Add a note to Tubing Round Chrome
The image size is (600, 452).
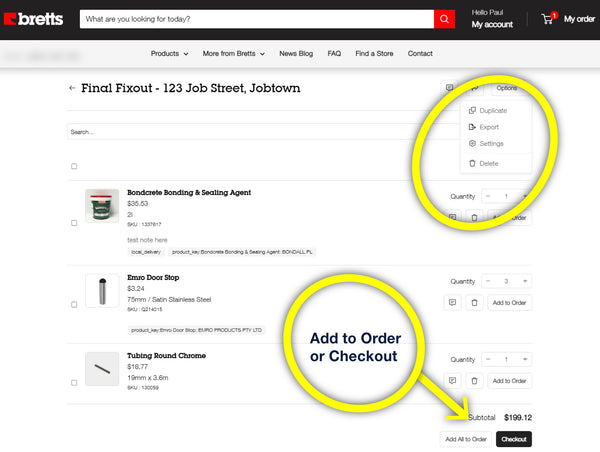(452, 381)
